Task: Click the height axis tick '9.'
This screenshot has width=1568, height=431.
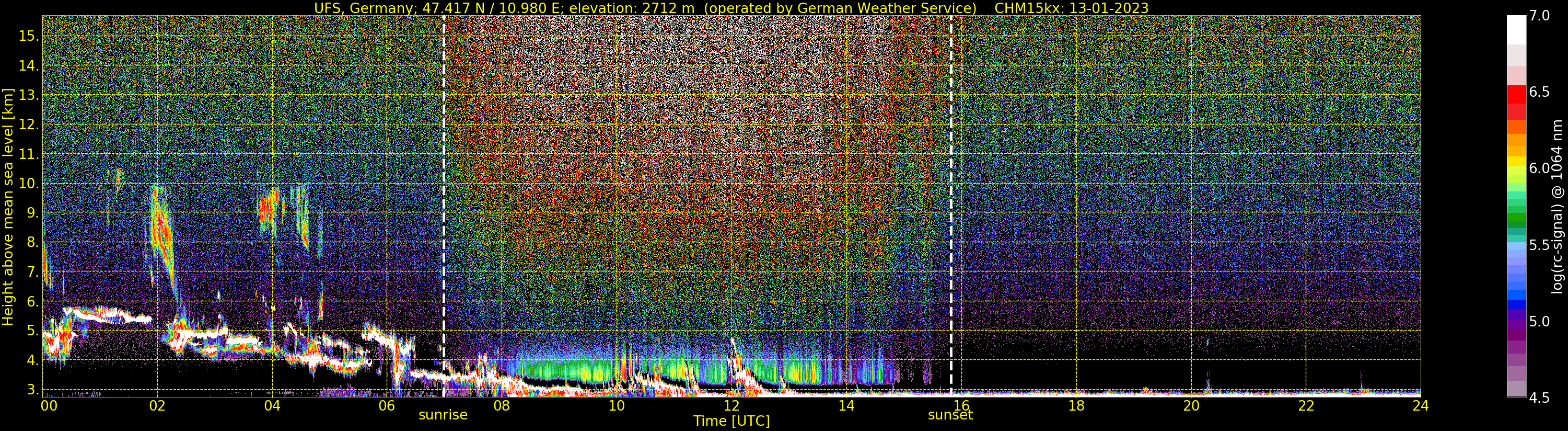Action: tap(32, 213)
